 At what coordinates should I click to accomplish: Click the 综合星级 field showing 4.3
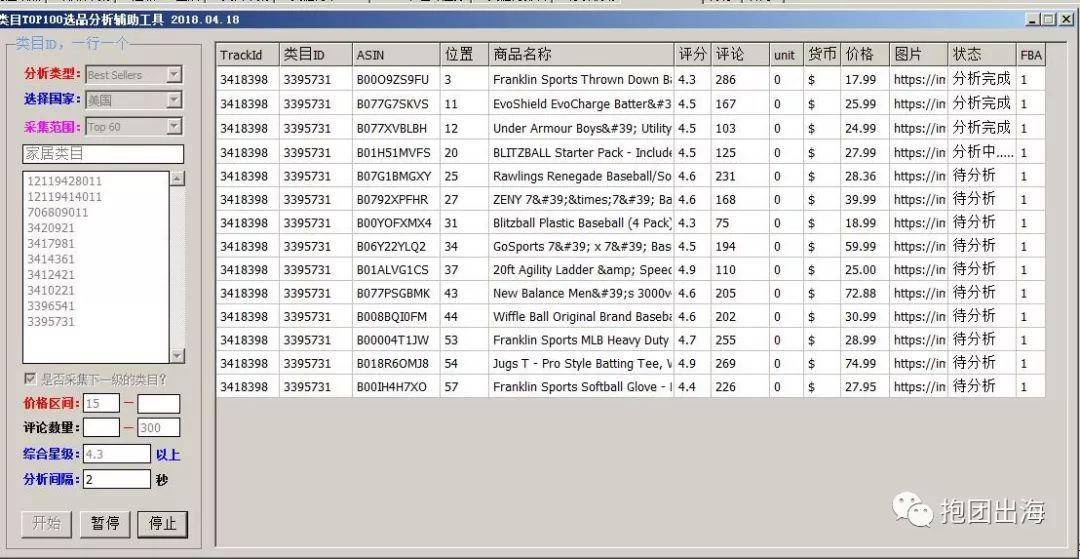(x=116, y=454)
